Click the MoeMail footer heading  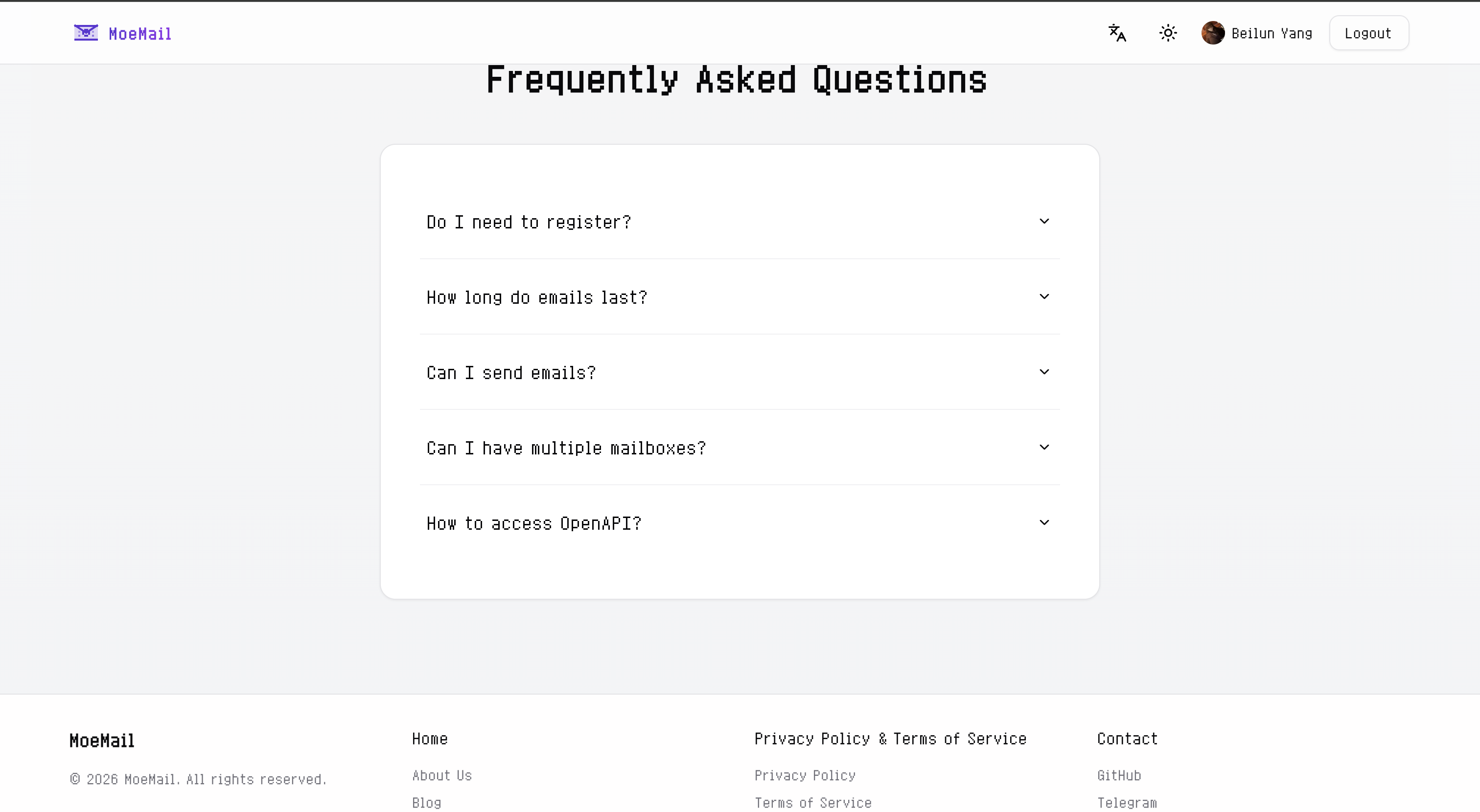pos(101,740)
